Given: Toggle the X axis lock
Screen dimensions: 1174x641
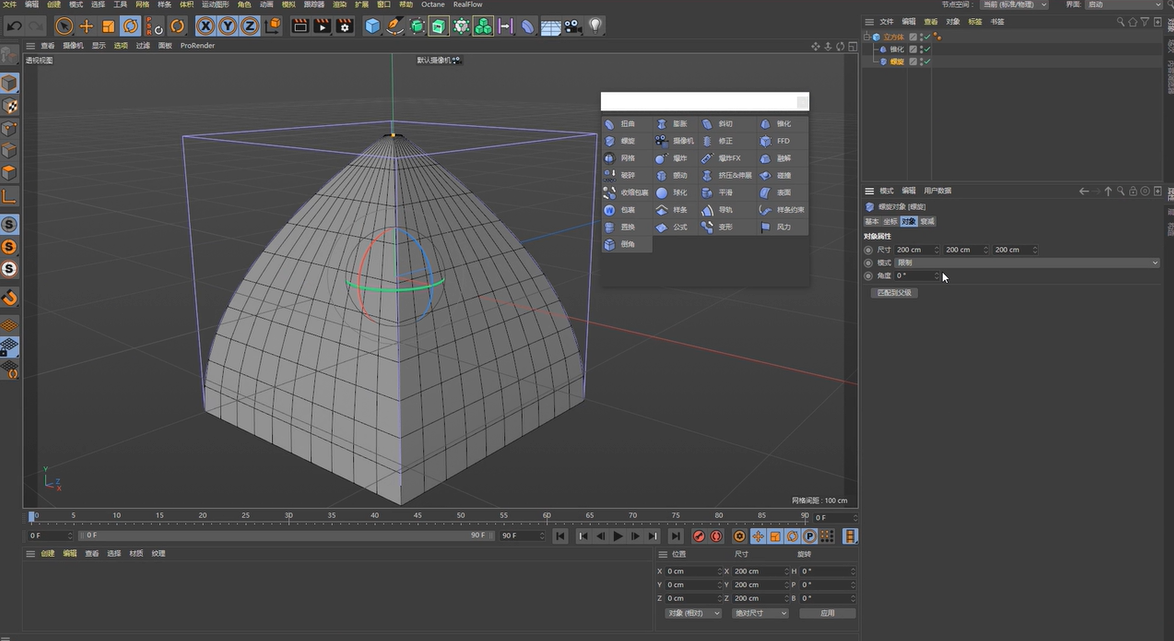Looking at the screenshot, I should point(205,26).
